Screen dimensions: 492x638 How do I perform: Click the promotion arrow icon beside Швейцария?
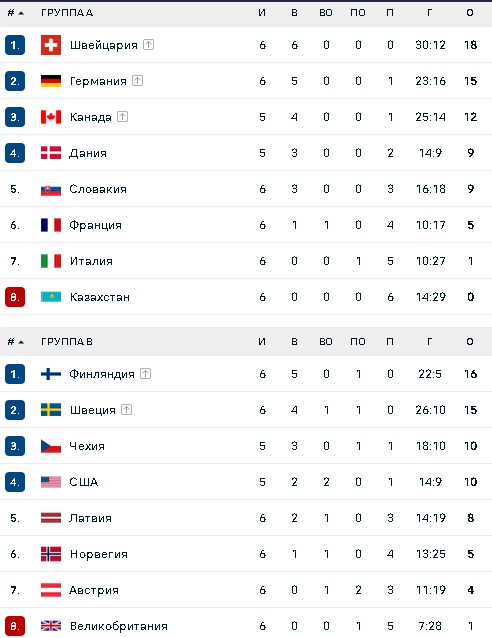tap(149, 44)
